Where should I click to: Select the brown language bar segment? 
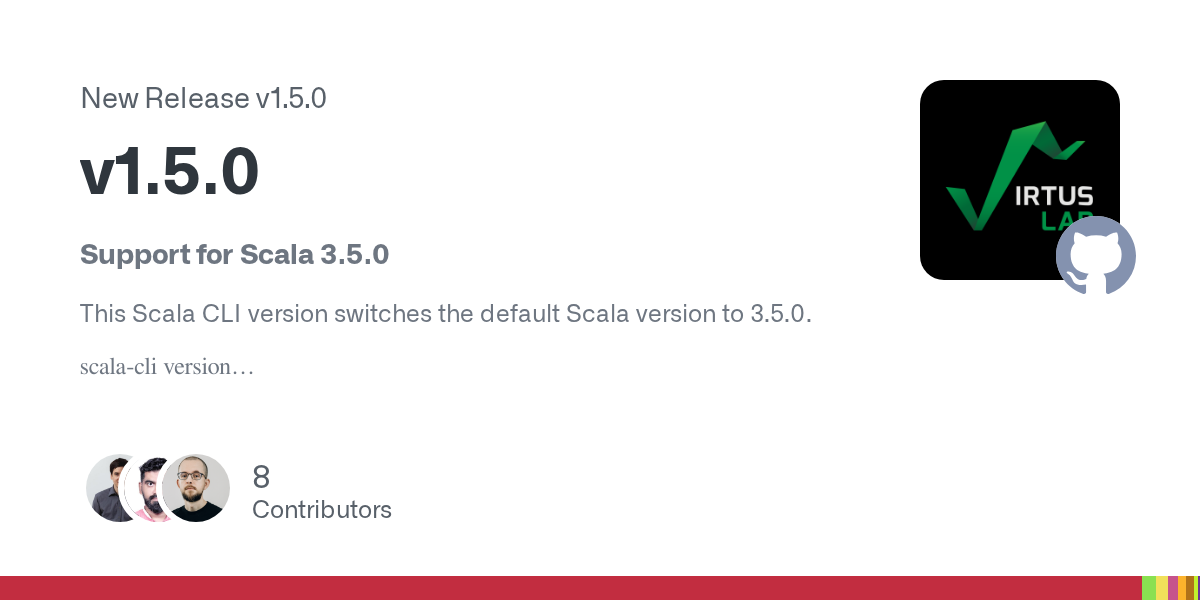(x=1191, y=588)
